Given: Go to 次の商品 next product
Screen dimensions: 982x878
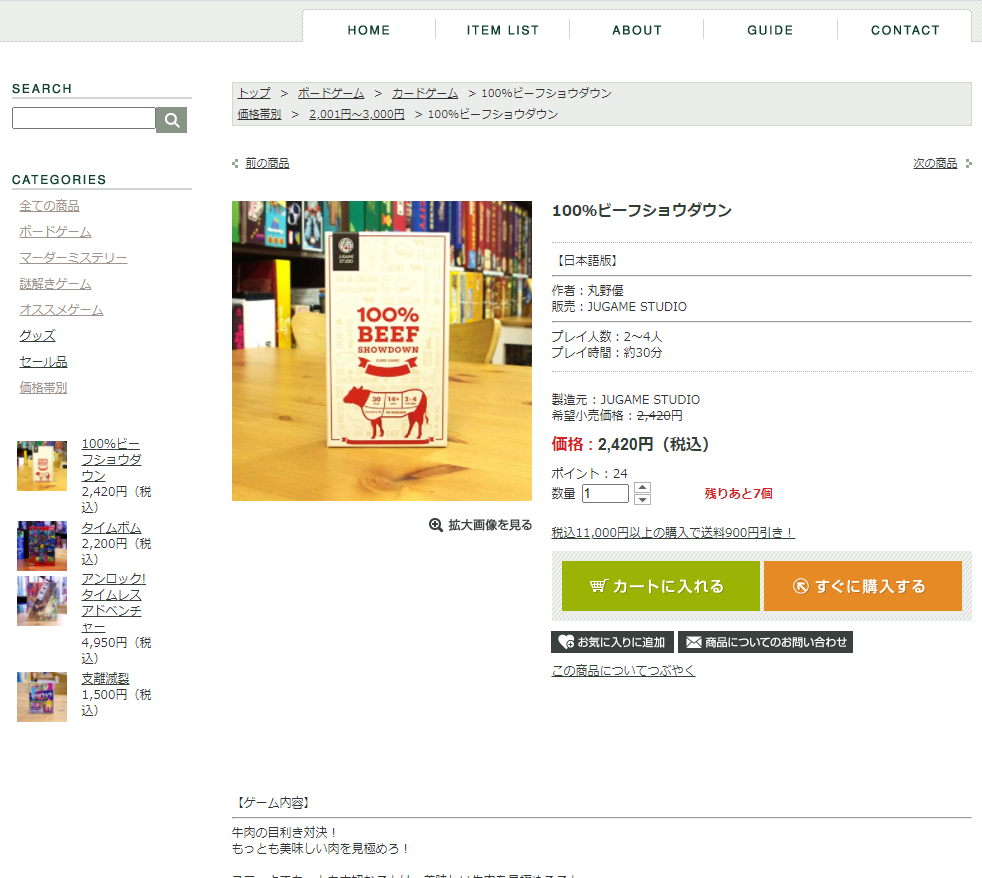Looking at the screenshot, I should click(935, 163).
